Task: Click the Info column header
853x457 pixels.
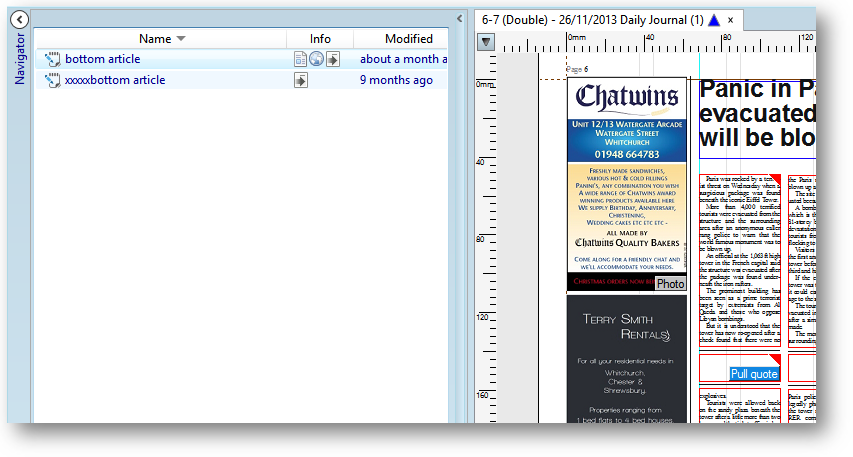Action: [320, 39]
